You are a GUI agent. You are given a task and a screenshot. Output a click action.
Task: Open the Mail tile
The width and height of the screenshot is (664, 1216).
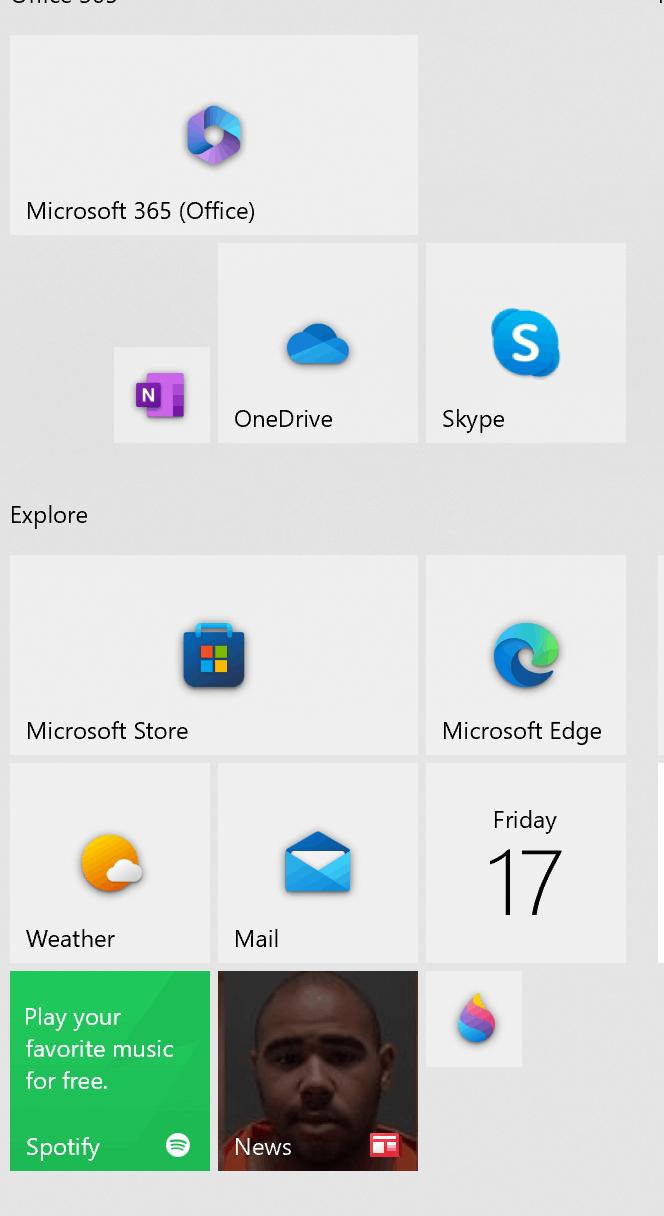click(x=318, y=863)
